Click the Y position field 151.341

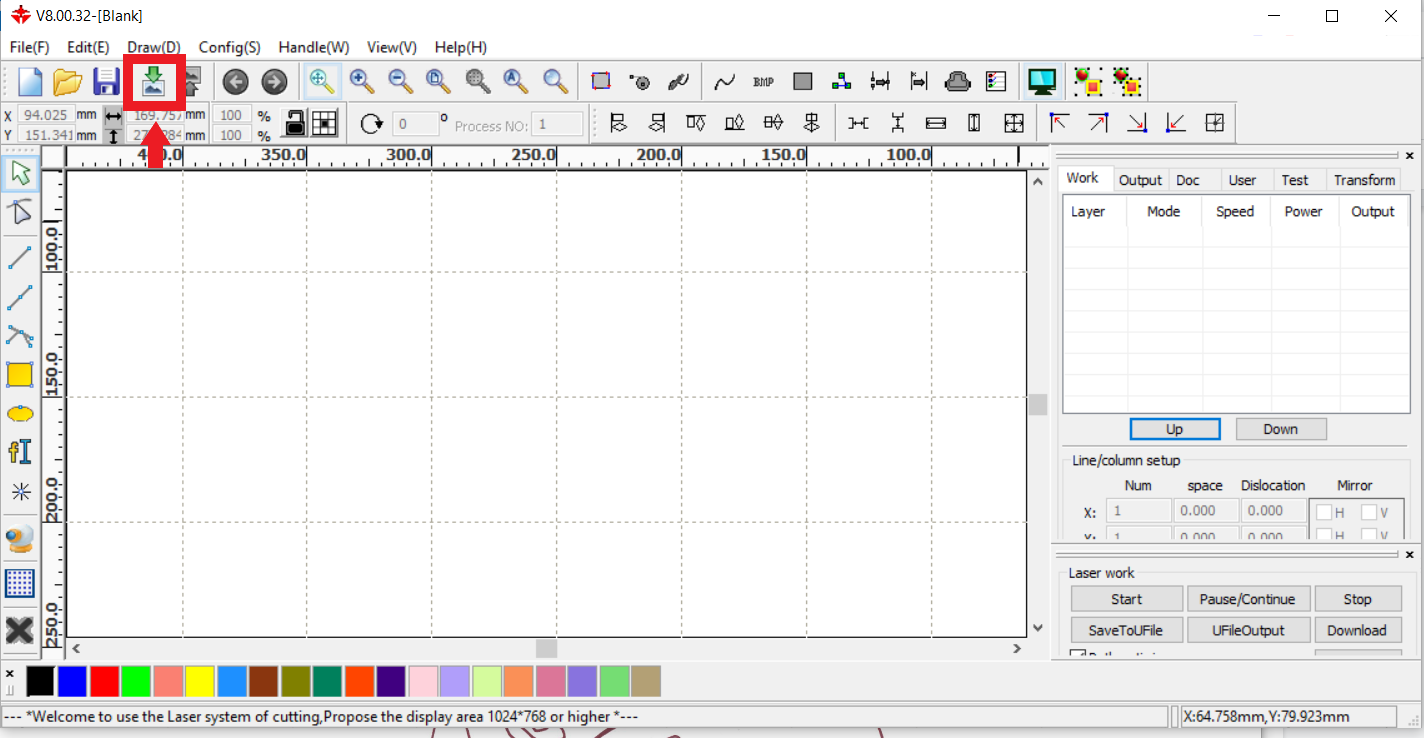[x=45, y=135]
